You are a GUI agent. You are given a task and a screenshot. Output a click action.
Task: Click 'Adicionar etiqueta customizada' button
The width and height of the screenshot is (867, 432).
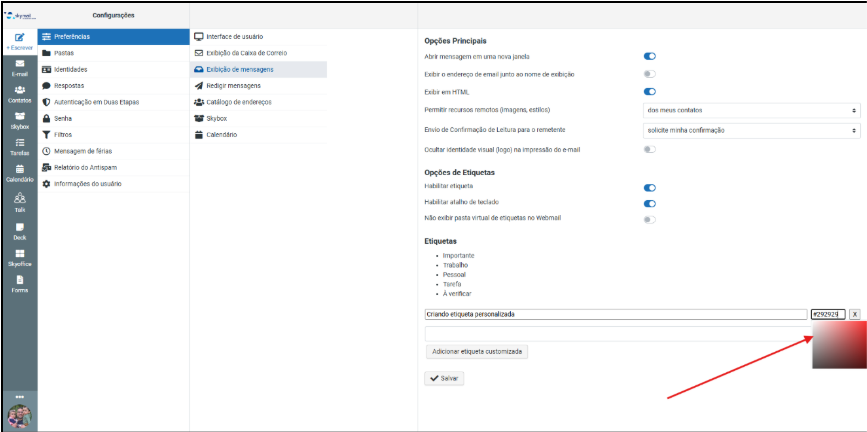click(x=476, y=352)
